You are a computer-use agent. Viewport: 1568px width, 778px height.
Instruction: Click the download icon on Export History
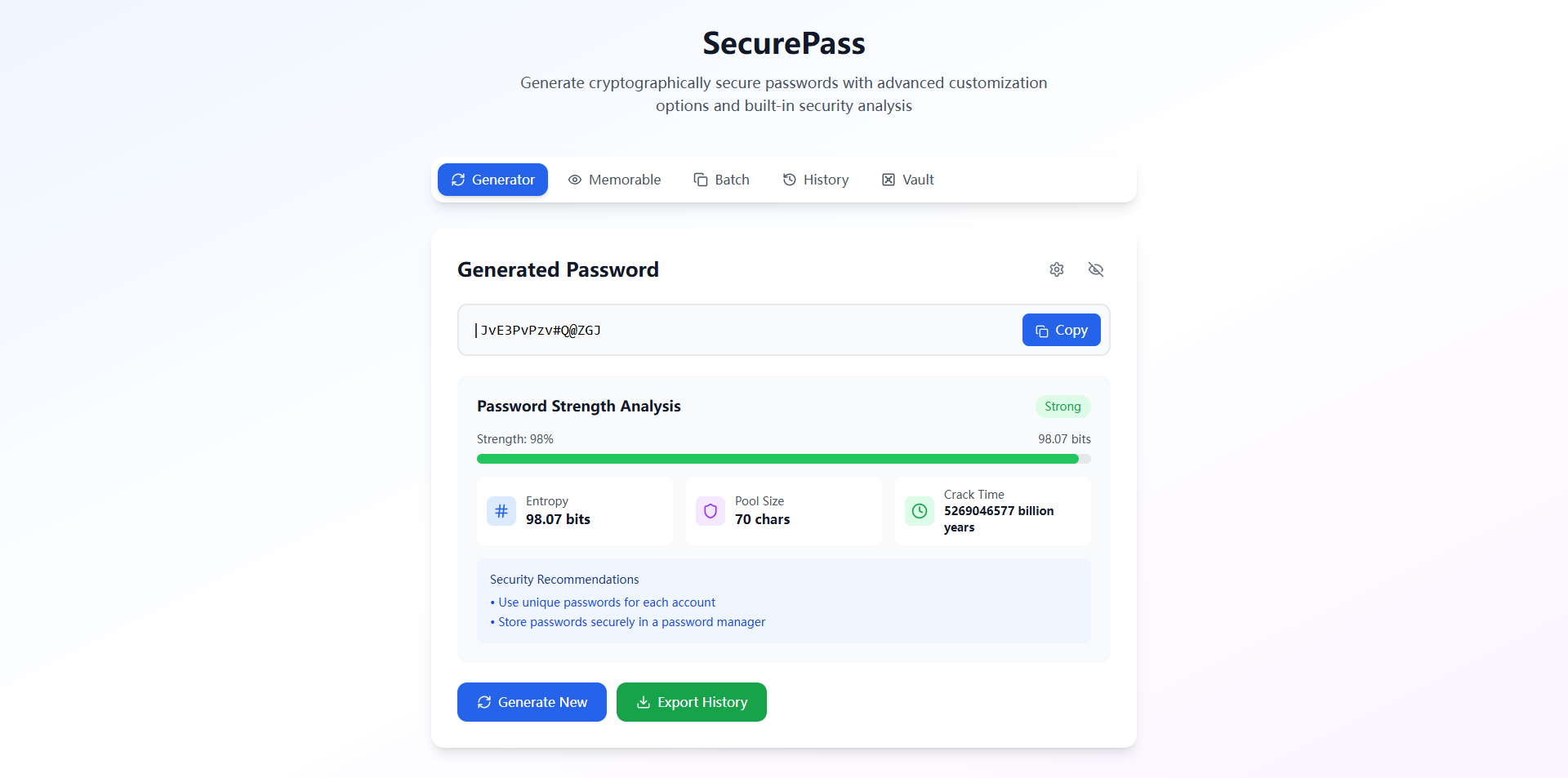[x=643, y=702]
